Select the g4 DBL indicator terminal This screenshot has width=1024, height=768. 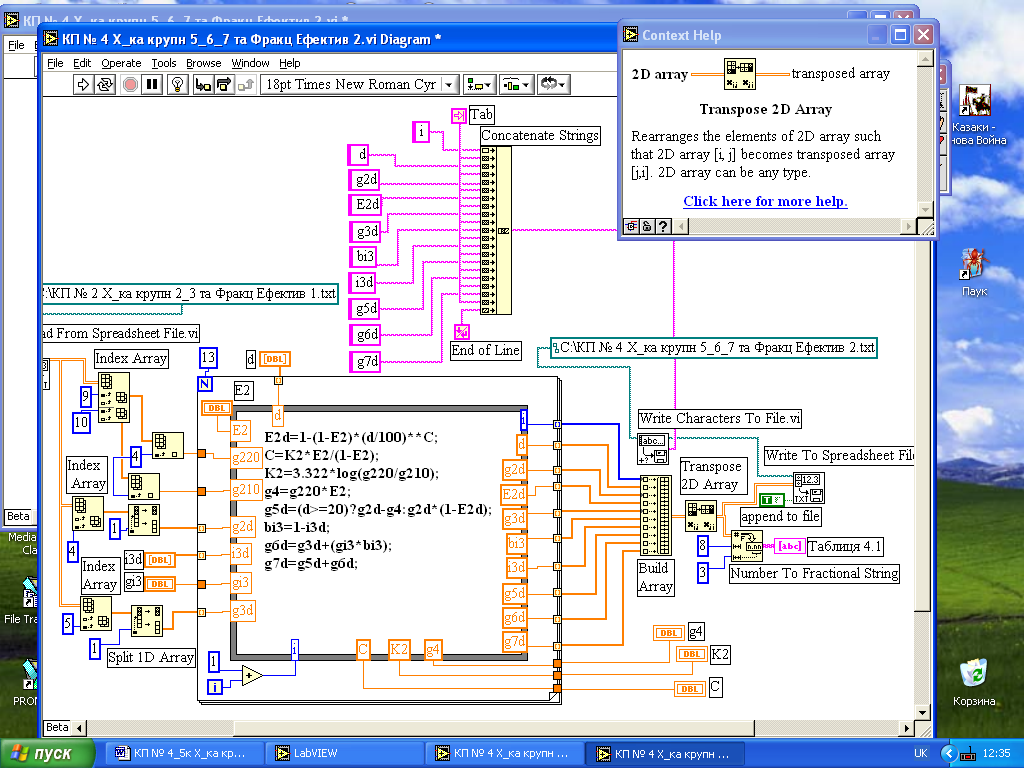[x=669, y=632]
